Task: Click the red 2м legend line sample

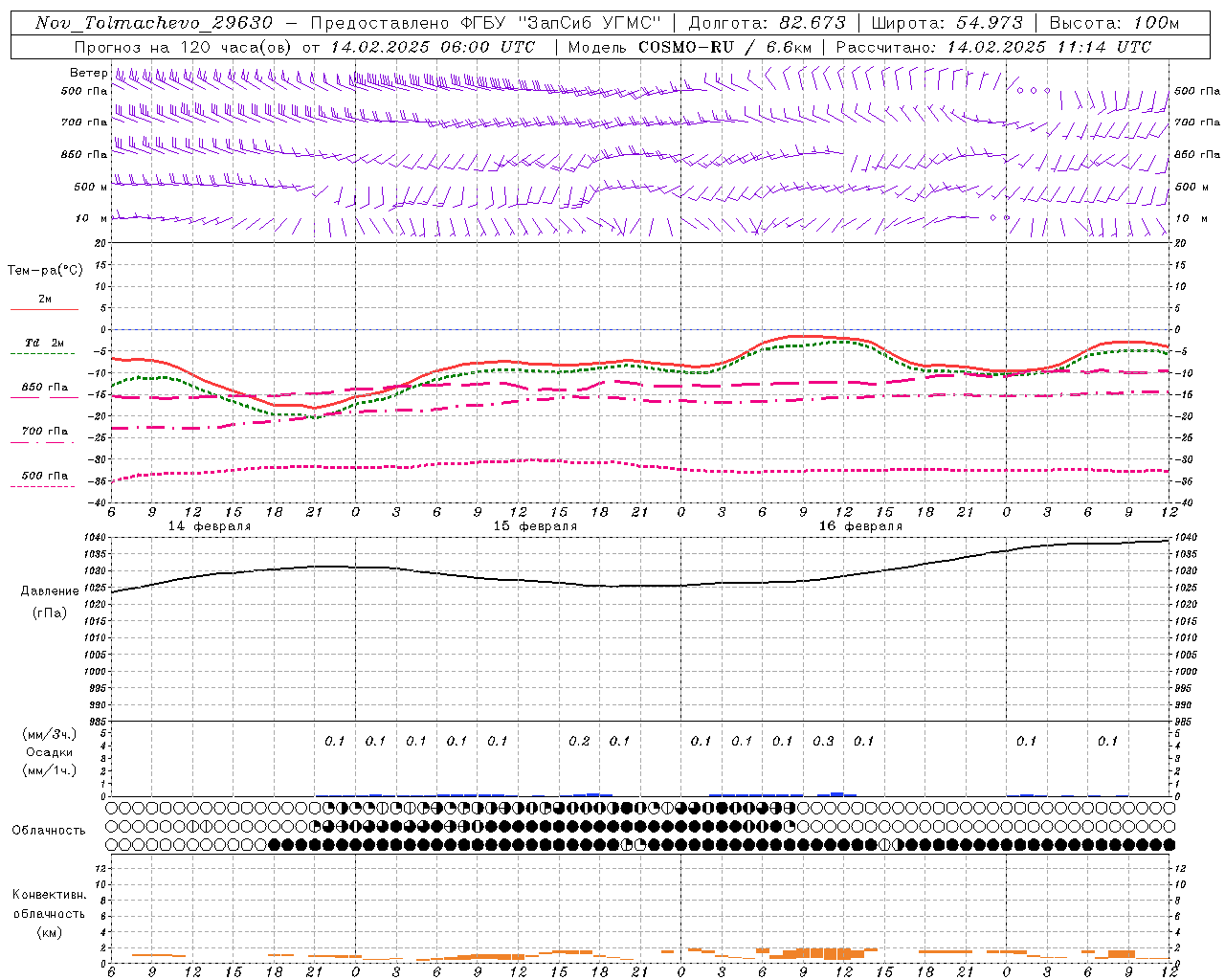Action: pos(44,309)
